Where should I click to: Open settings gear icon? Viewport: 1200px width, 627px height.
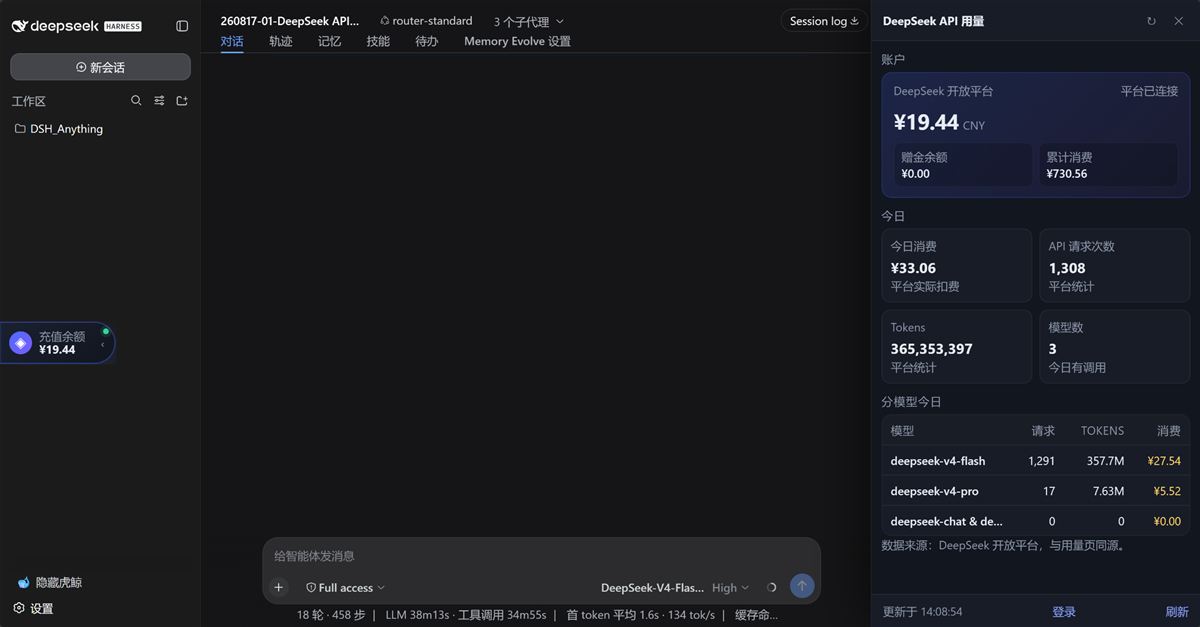[x=19, y=608]
